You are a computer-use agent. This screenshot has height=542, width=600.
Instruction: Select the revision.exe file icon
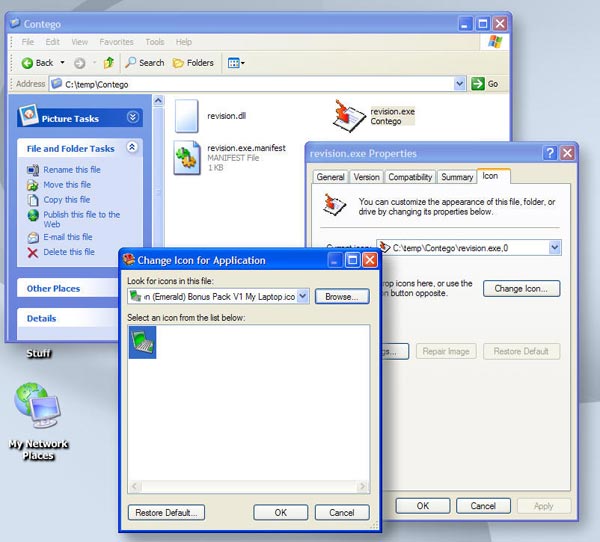click(x=349, y=115)
